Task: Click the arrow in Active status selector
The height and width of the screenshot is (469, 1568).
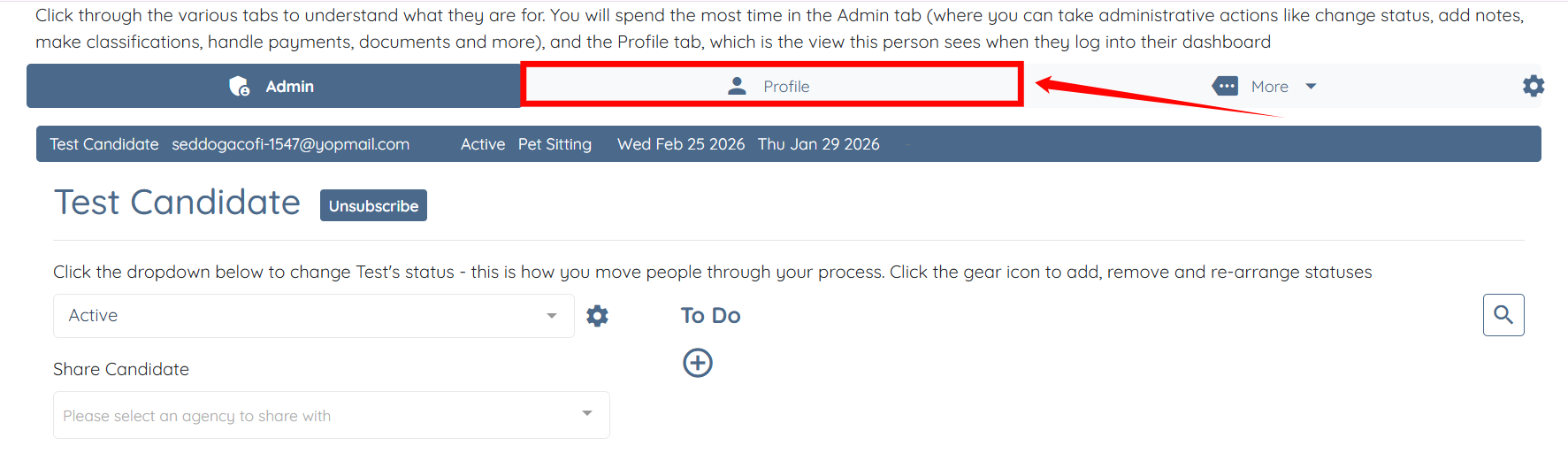Action: click(552, 316)
